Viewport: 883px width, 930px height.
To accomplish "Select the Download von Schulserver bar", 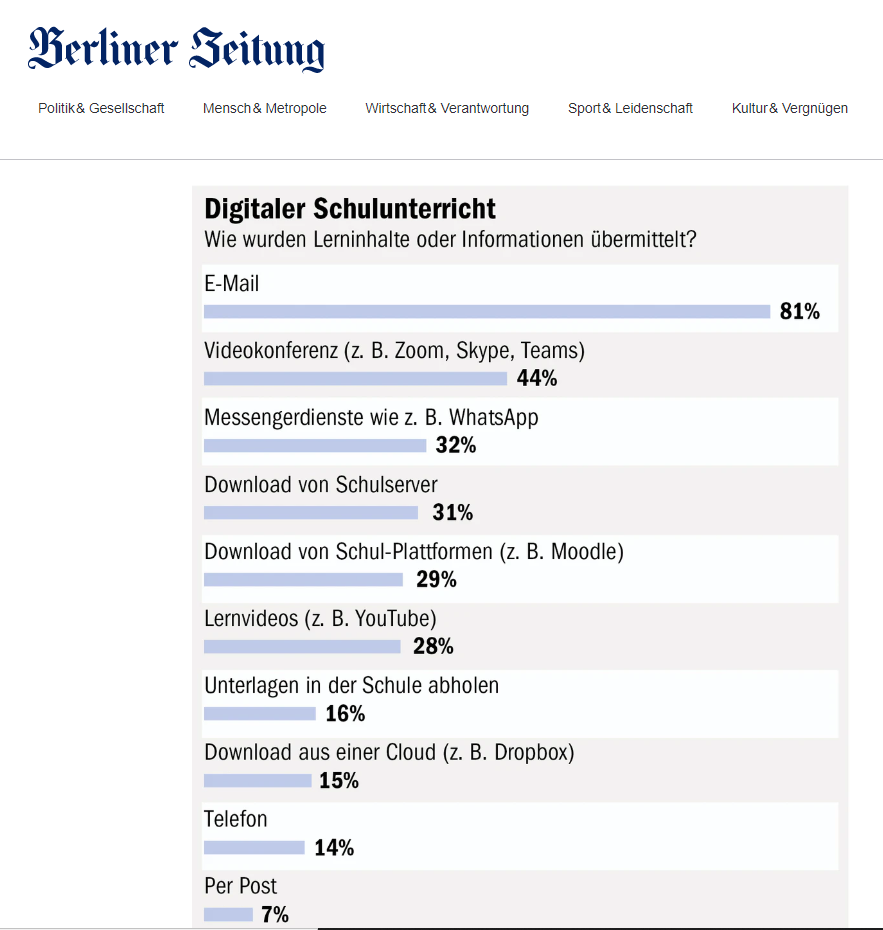I will [311, 513].
